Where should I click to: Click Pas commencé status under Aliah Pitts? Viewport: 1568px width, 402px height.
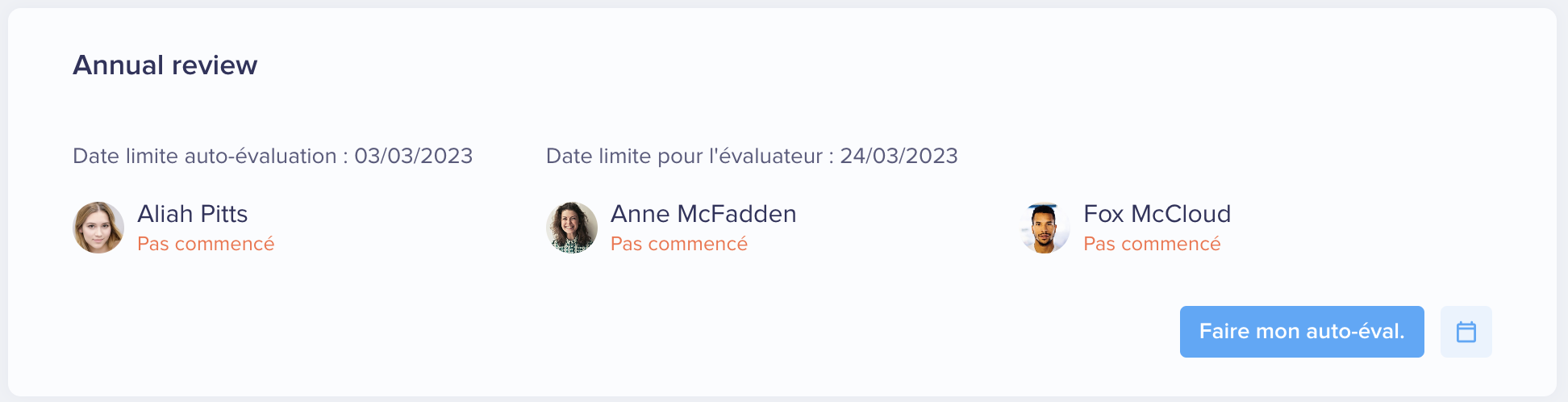click(206, 244)
